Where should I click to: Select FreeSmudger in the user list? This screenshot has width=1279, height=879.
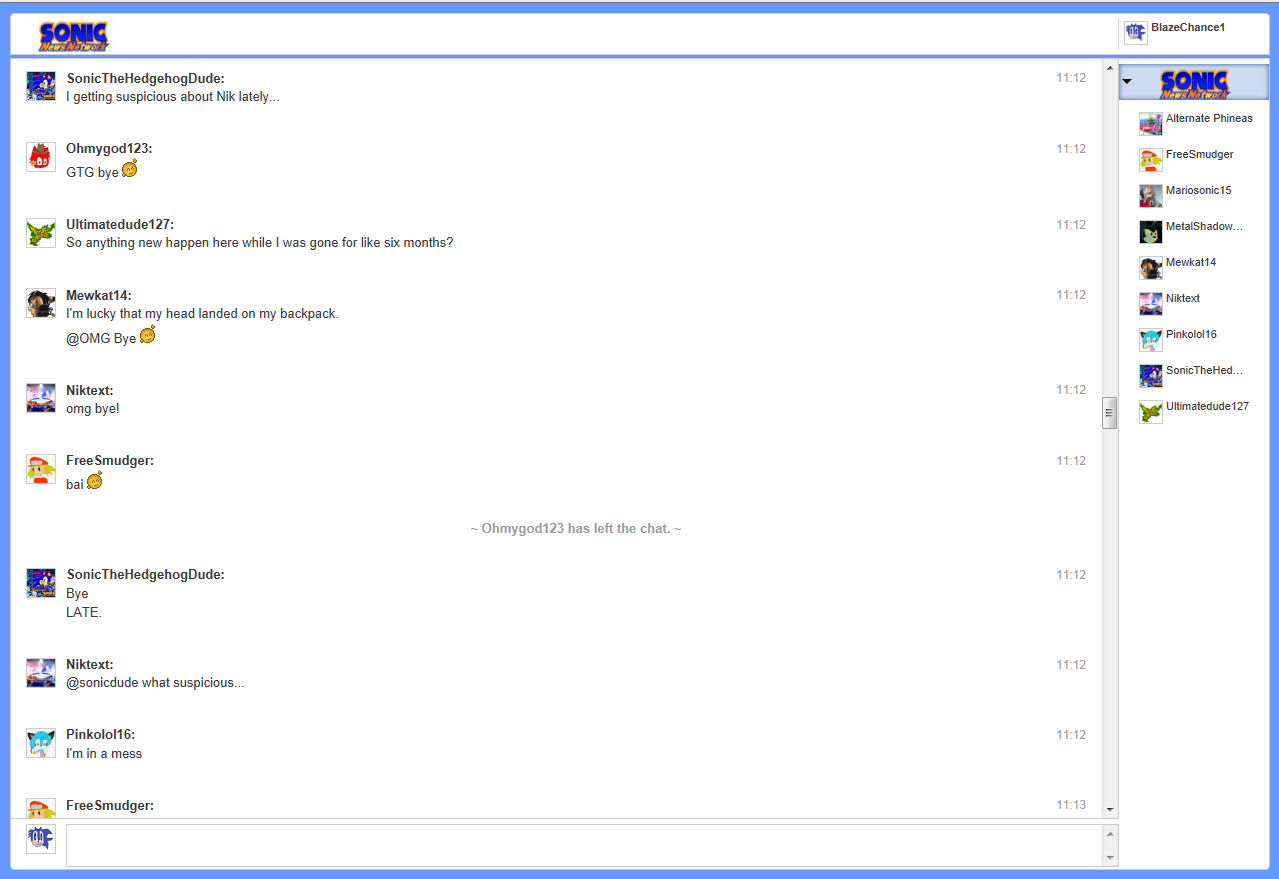pyautogui.click(x=1199, y=155)
